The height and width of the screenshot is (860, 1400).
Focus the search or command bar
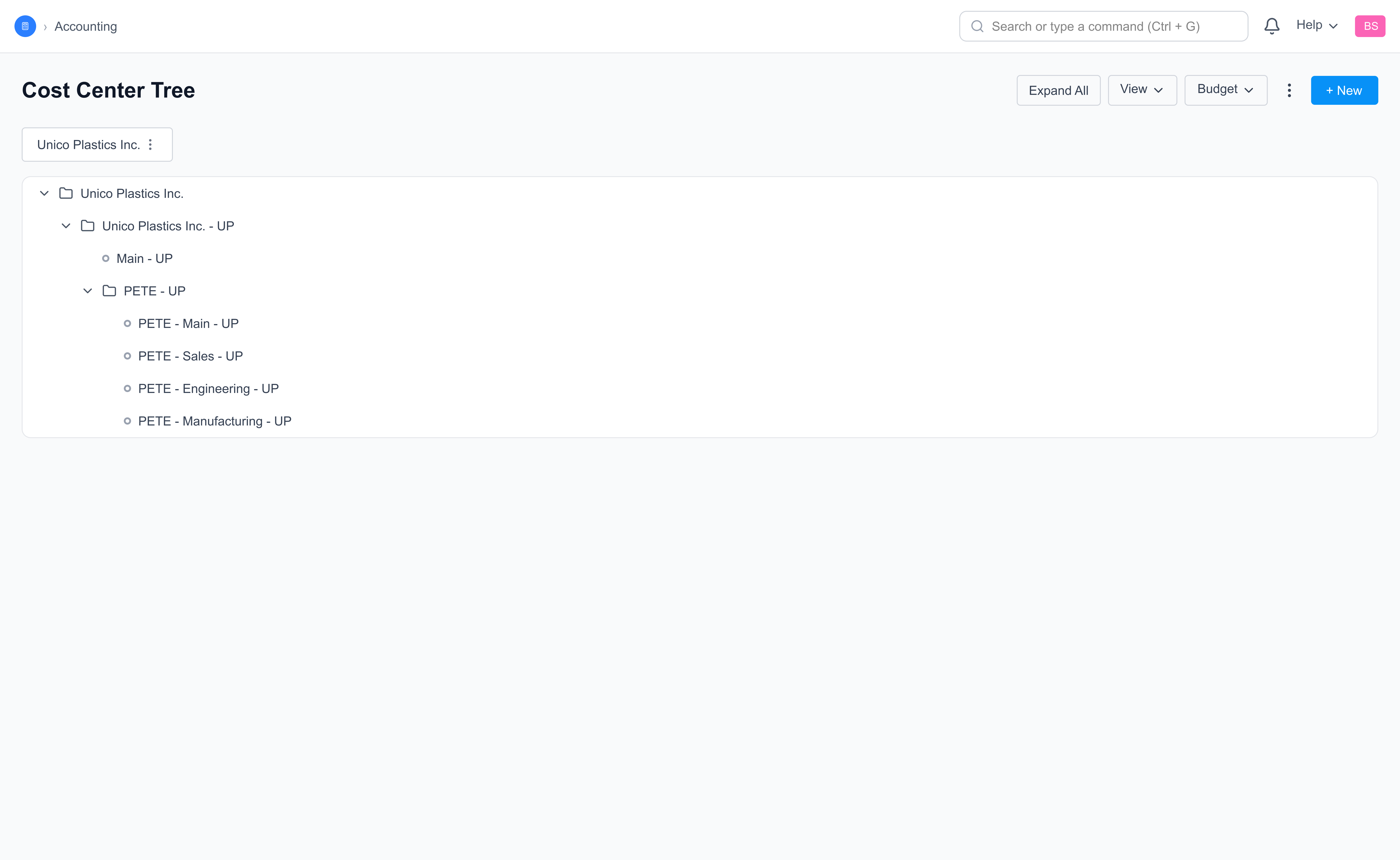coord(1103,27)
